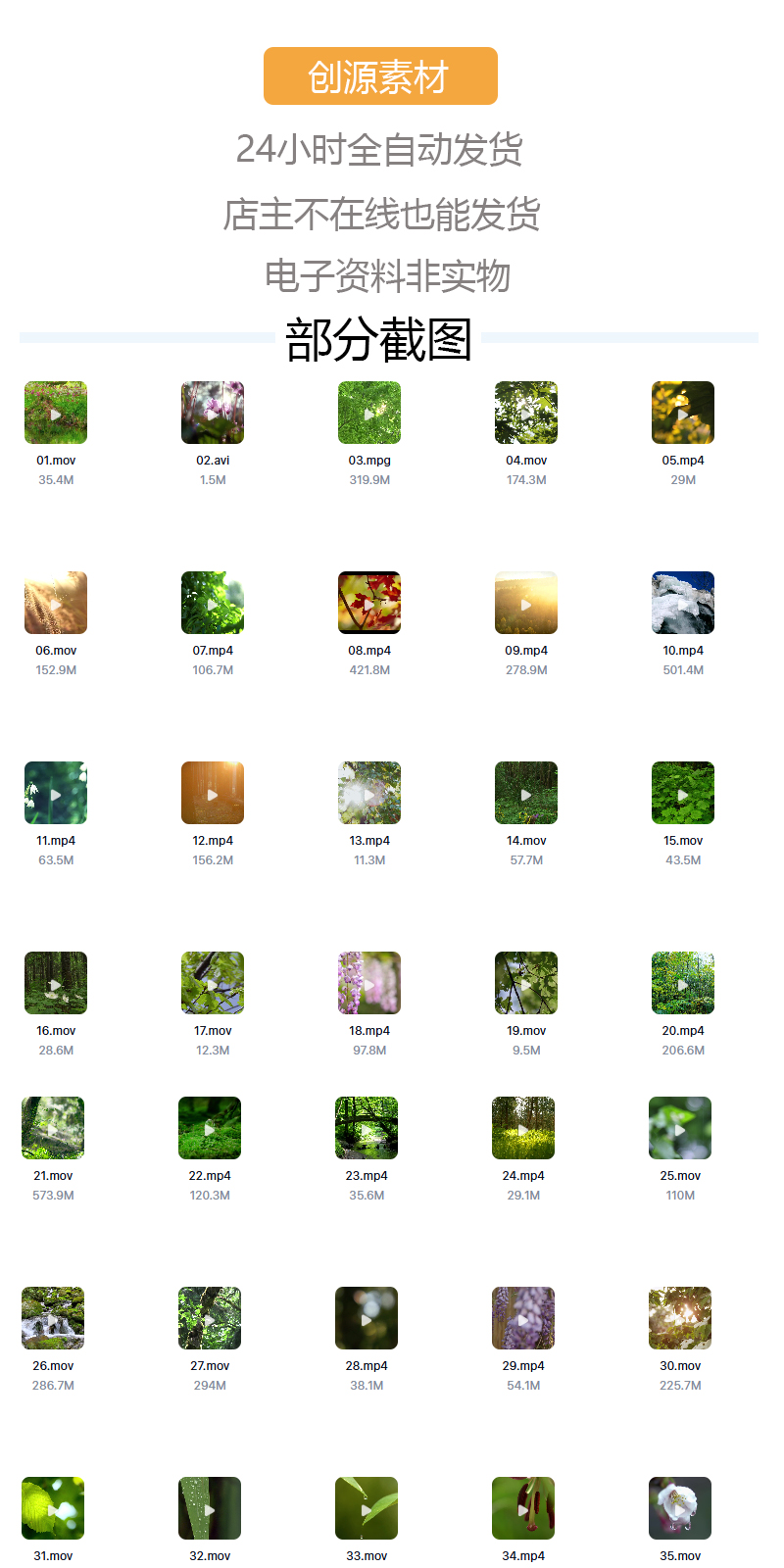Click the file name 03.mpg
Viewport: 784px width, 1568px height.
tap(369, 460)
